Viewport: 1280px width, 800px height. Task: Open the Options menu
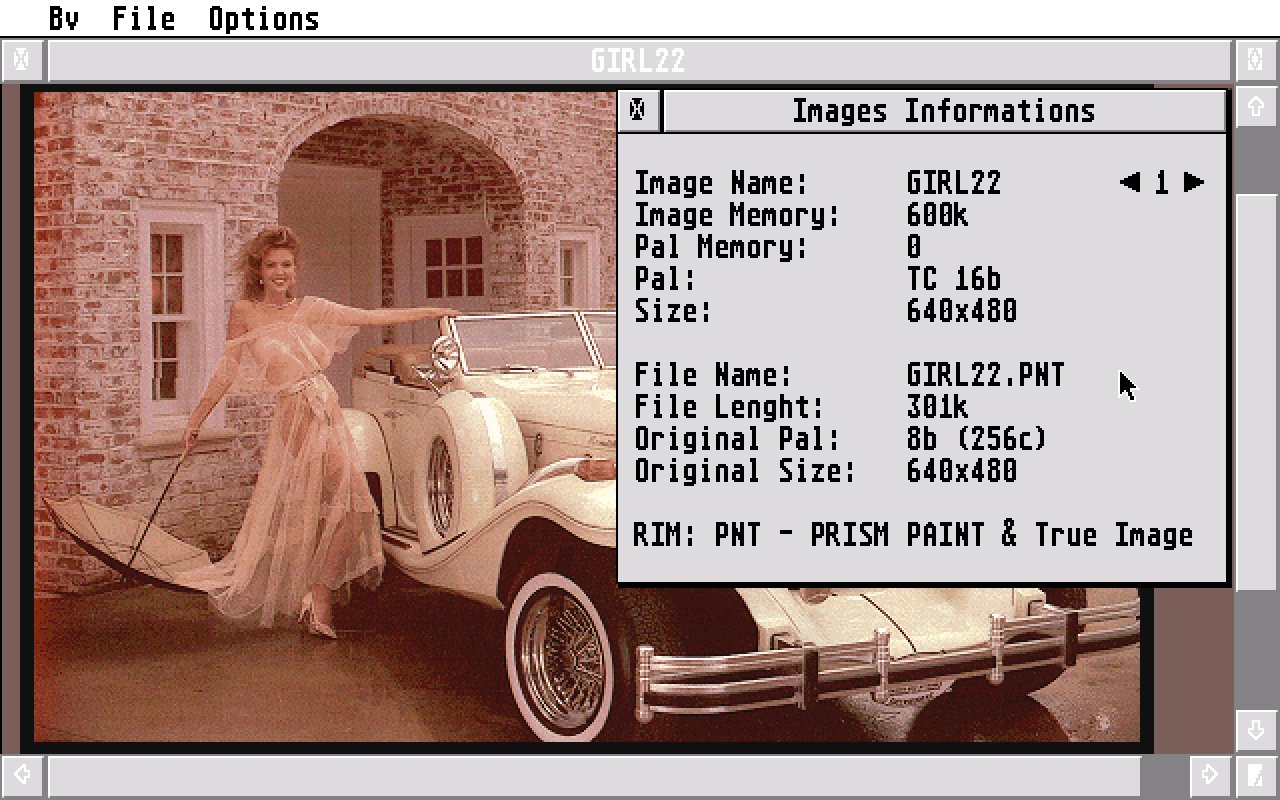click(x=264, y=18)
